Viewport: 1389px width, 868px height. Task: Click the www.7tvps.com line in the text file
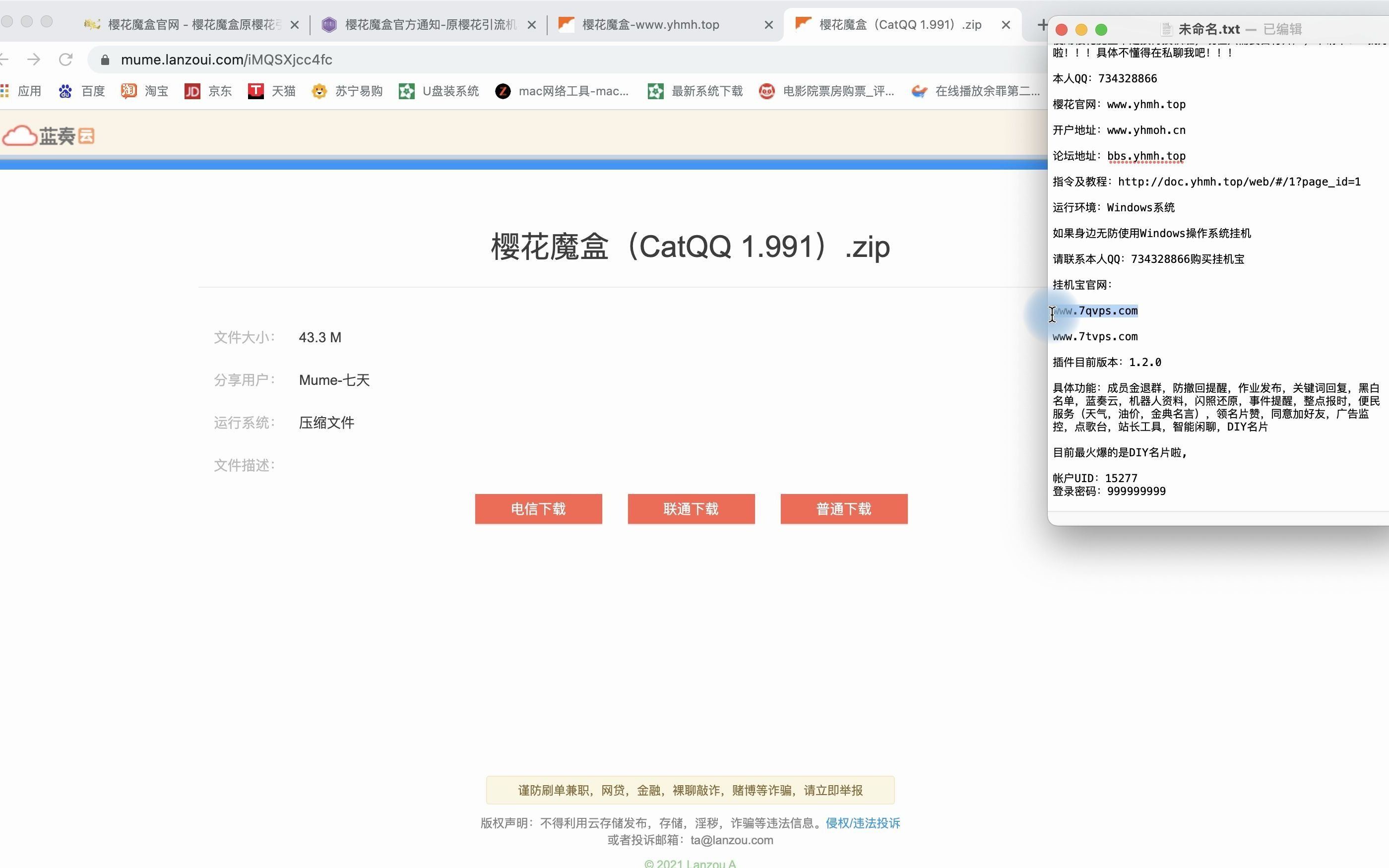pyautogui.click(x=1094, y=336)
